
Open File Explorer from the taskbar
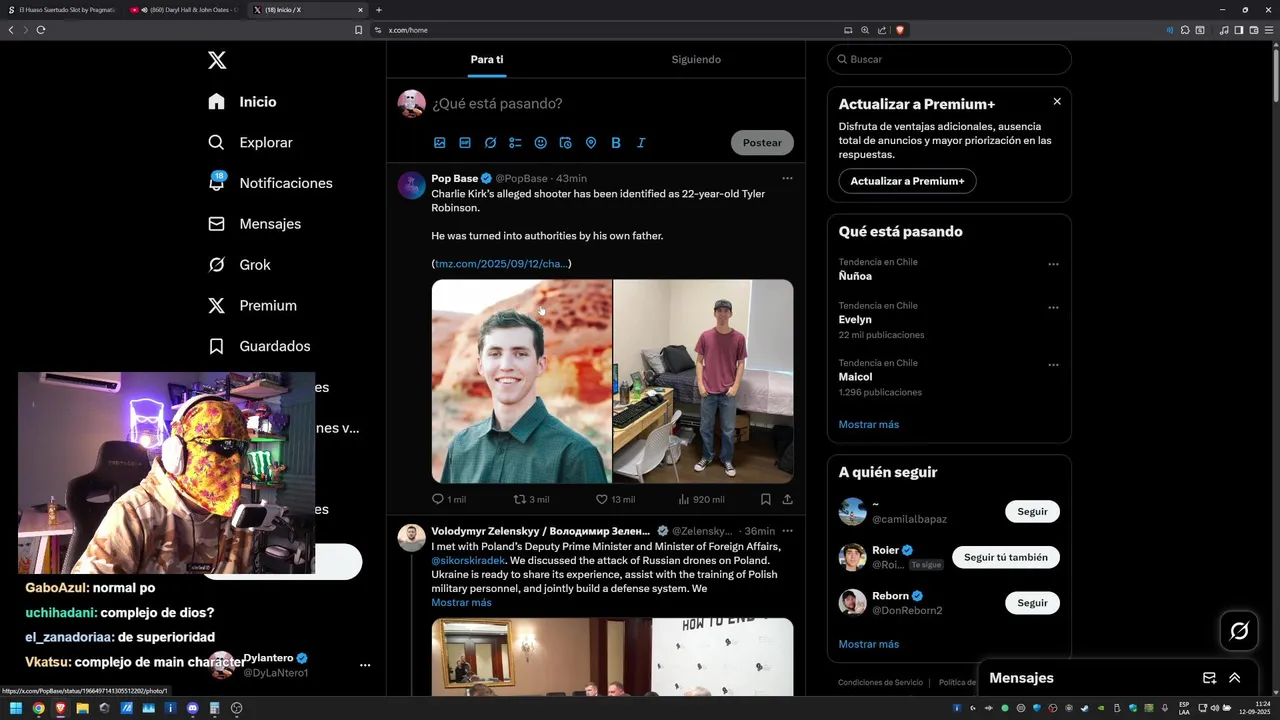tap(82, 708)
